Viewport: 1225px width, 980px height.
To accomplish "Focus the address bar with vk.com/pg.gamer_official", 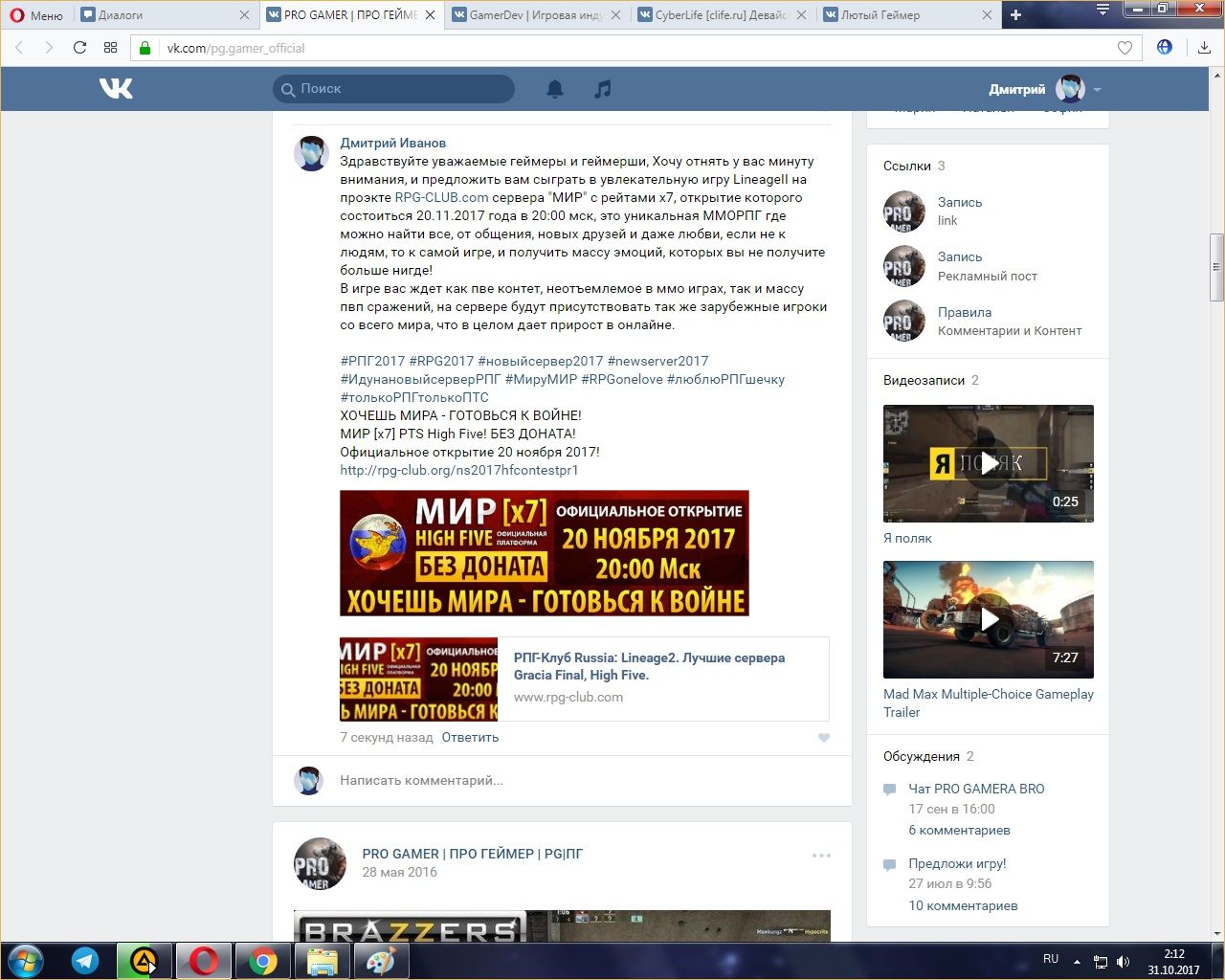I will [x=635, y=48].
